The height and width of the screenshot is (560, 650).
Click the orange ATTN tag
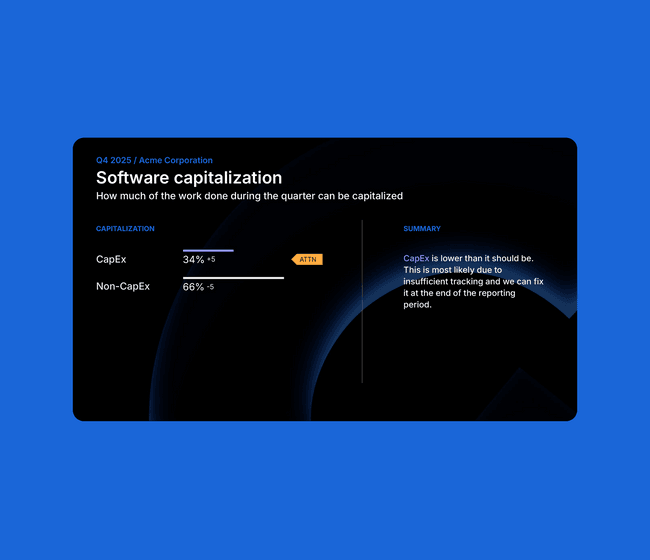[307, 259]
